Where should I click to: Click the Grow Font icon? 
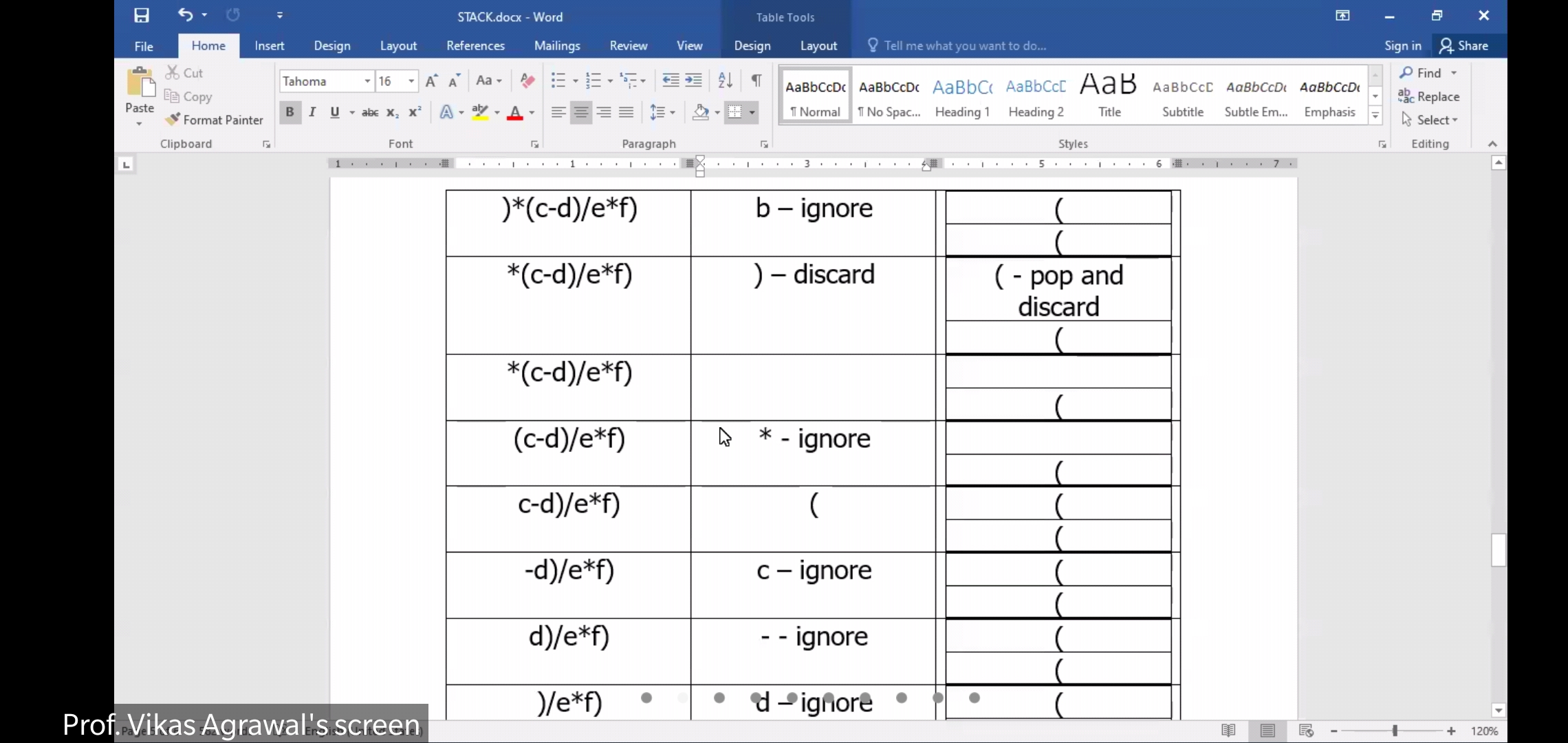tap(431, 81)
